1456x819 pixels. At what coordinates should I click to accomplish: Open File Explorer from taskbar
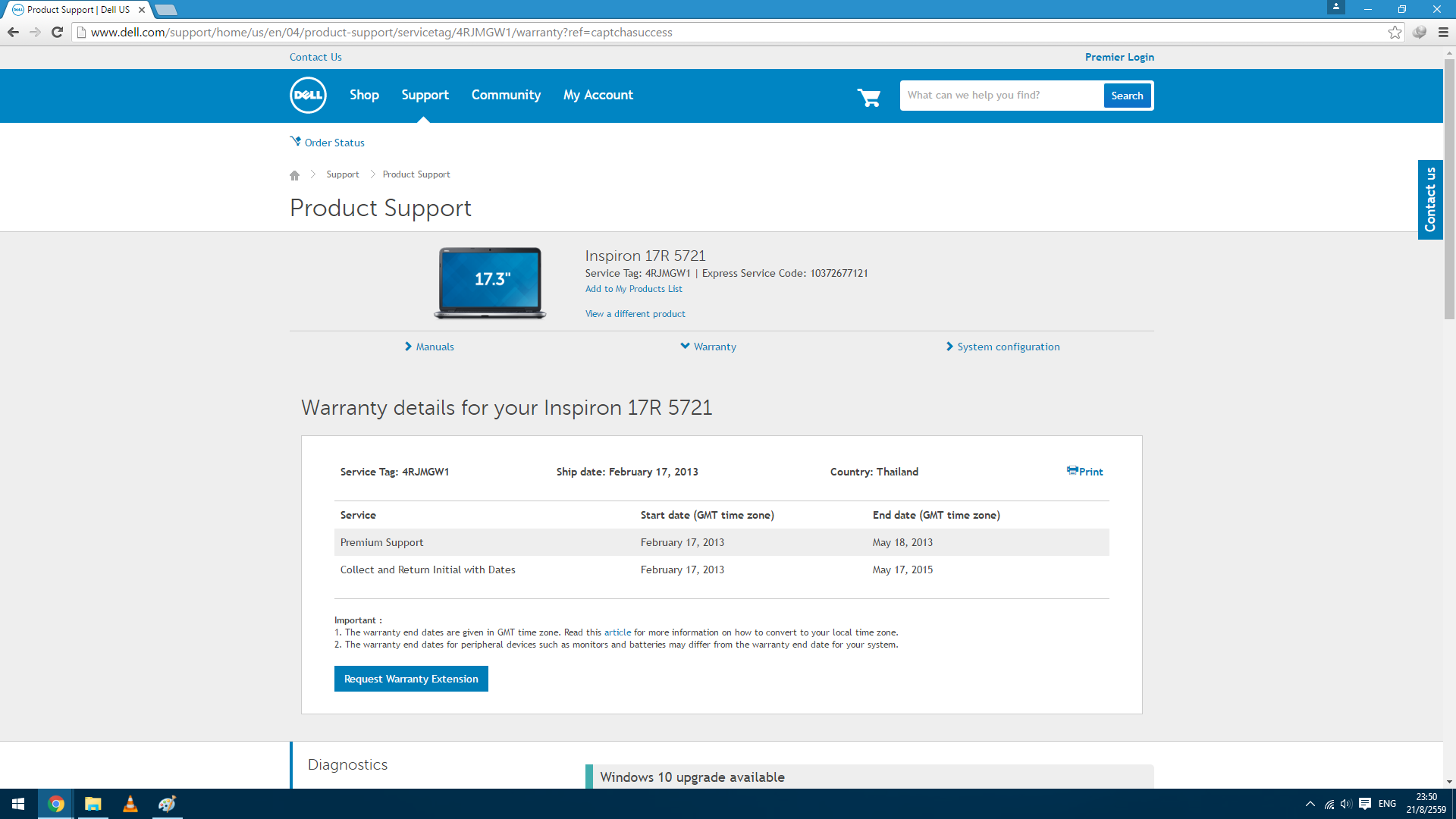[93, 804]
